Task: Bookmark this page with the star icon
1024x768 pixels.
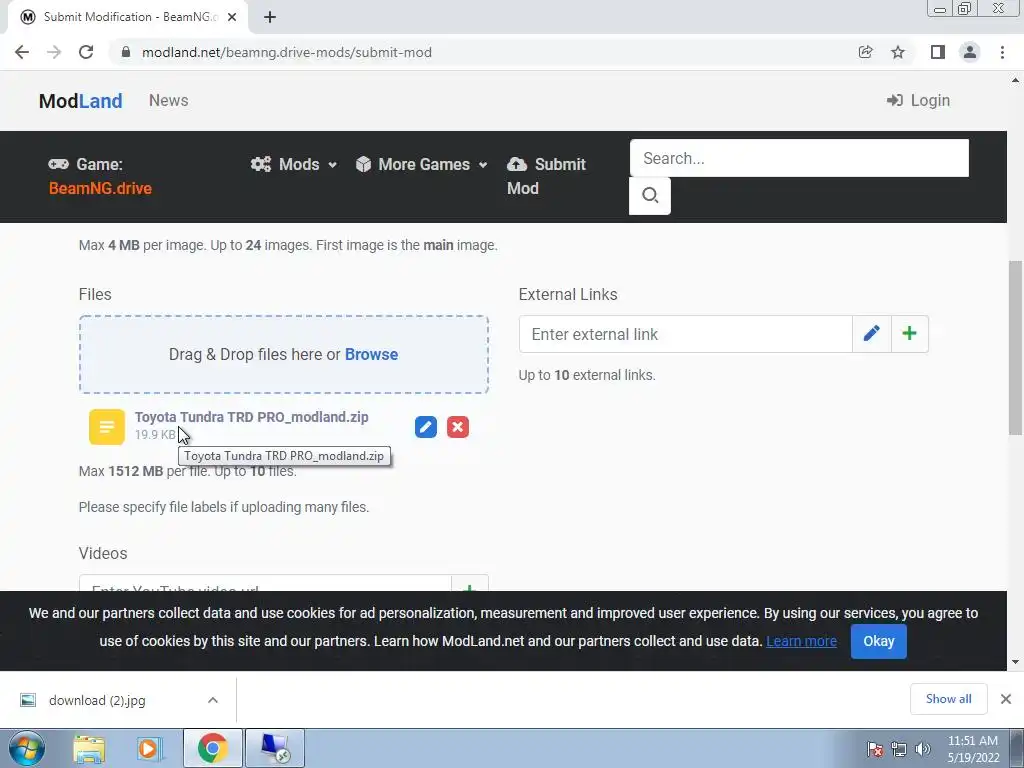Action: coord(898,52)
